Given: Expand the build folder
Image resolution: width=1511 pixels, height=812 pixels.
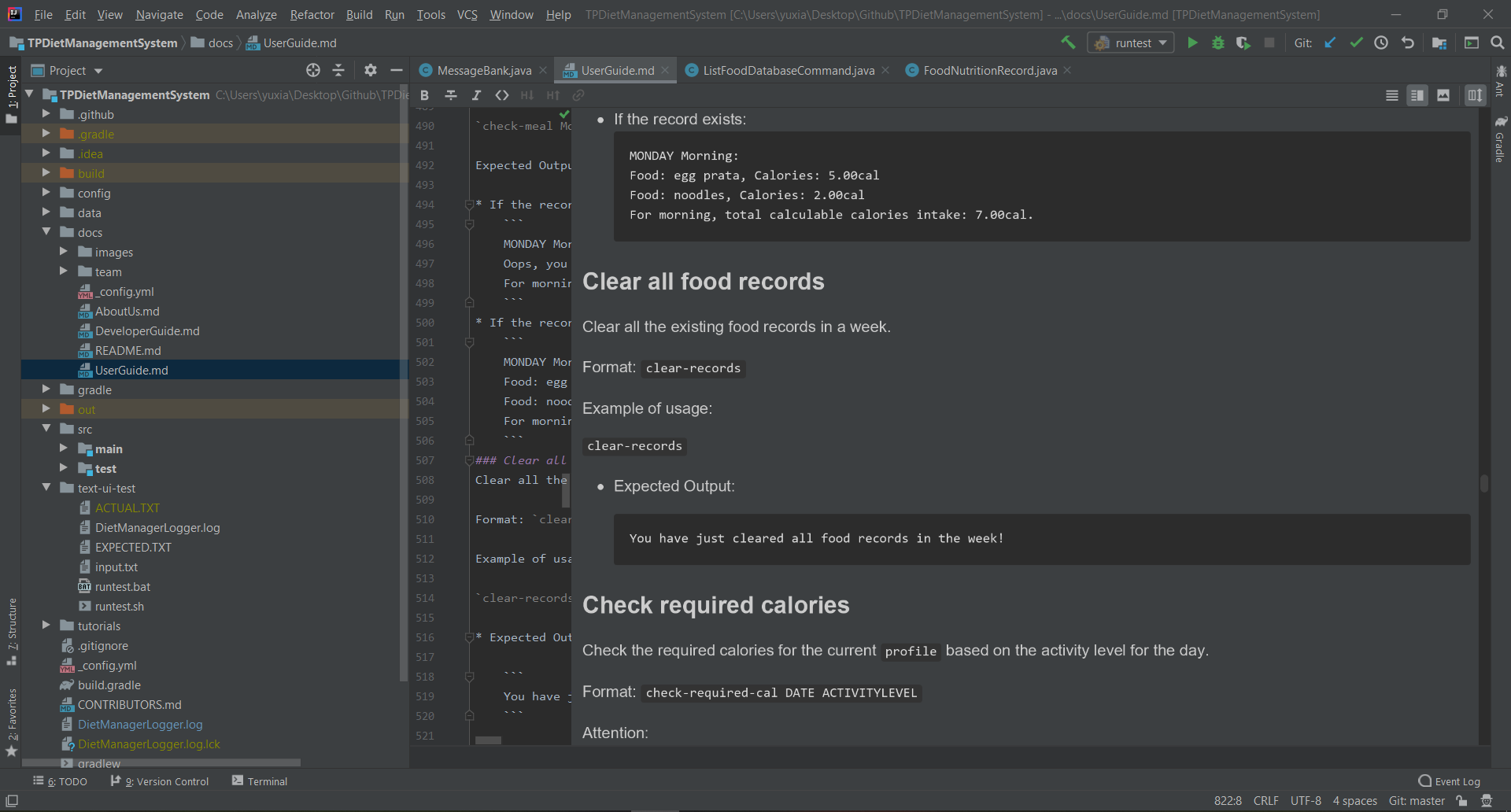Looking at the screenshot, I should (x=46, y=173).
